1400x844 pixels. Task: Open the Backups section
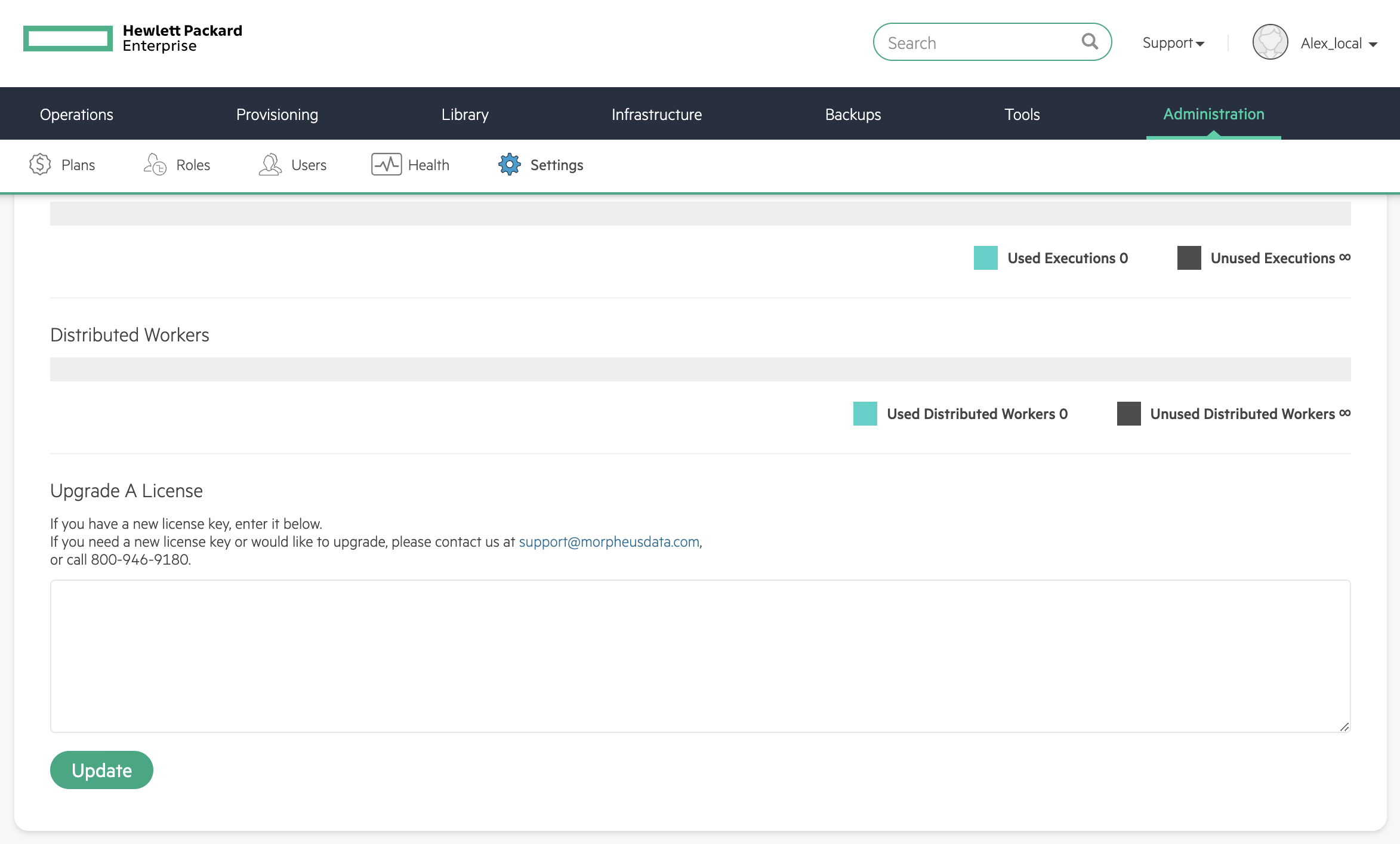click(853, 114)
